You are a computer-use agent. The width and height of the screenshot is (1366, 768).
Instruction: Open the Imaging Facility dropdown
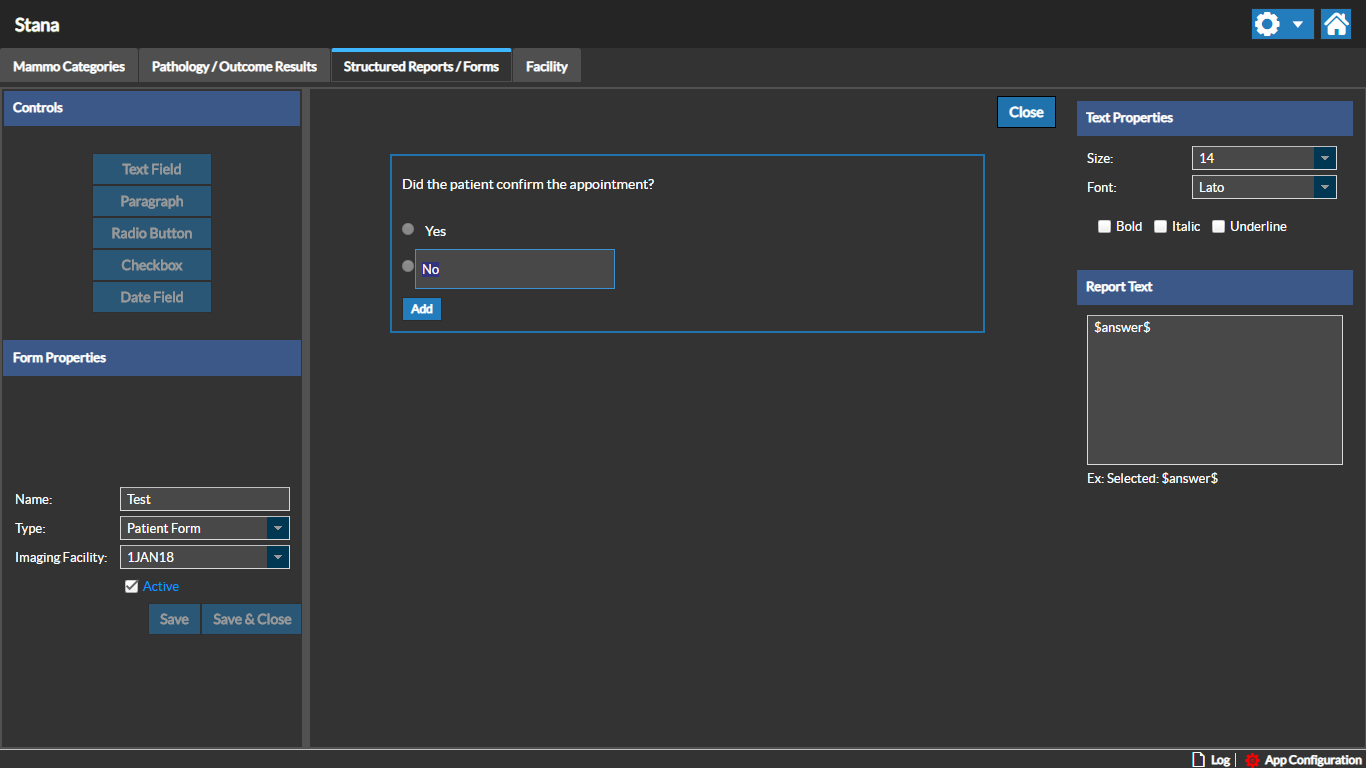coord(278,557)
